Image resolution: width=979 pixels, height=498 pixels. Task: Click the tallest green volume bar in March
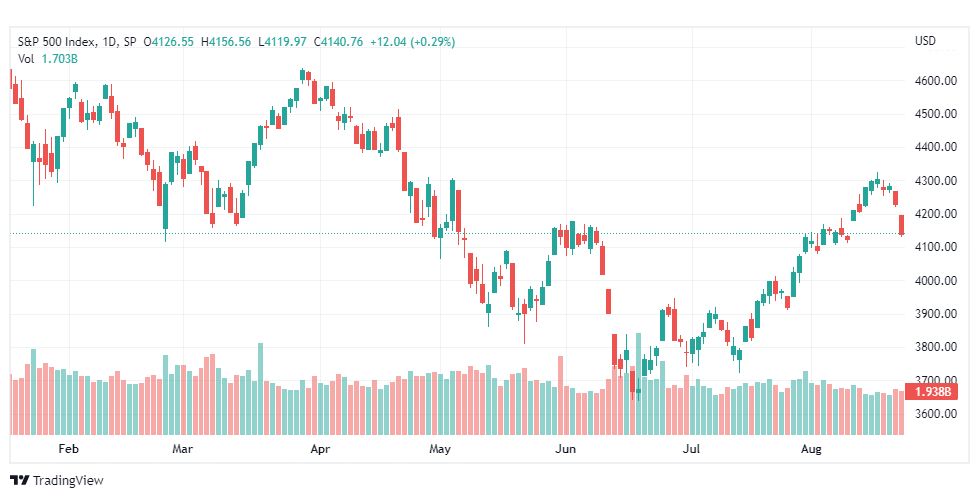260,389
